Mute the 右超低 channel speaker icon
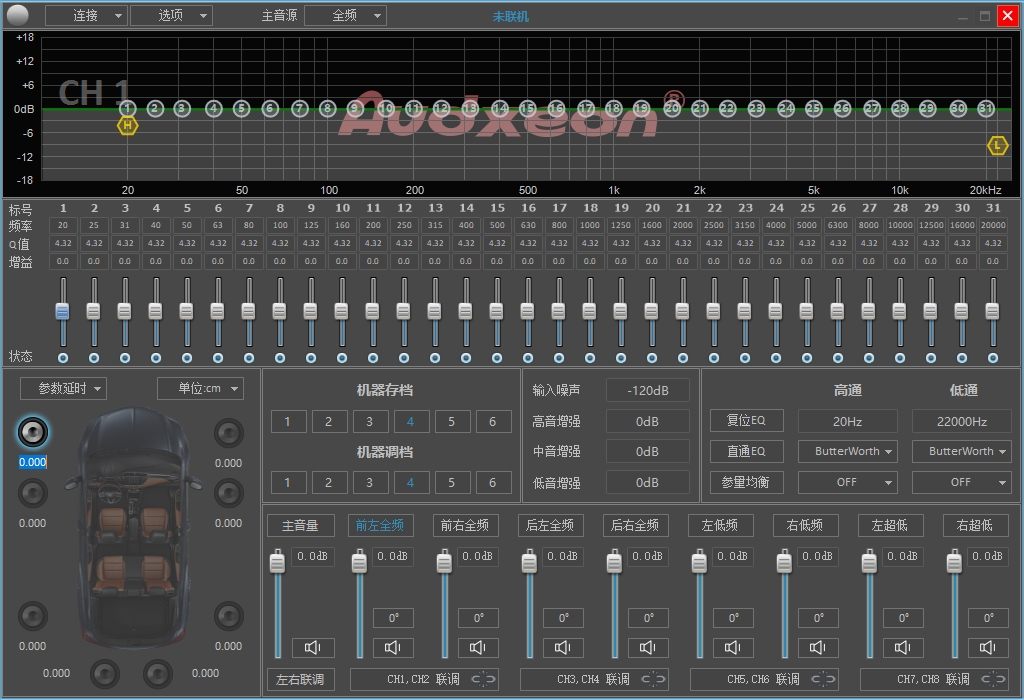The height and width of the screenshot is (700, 1024). 987,647
